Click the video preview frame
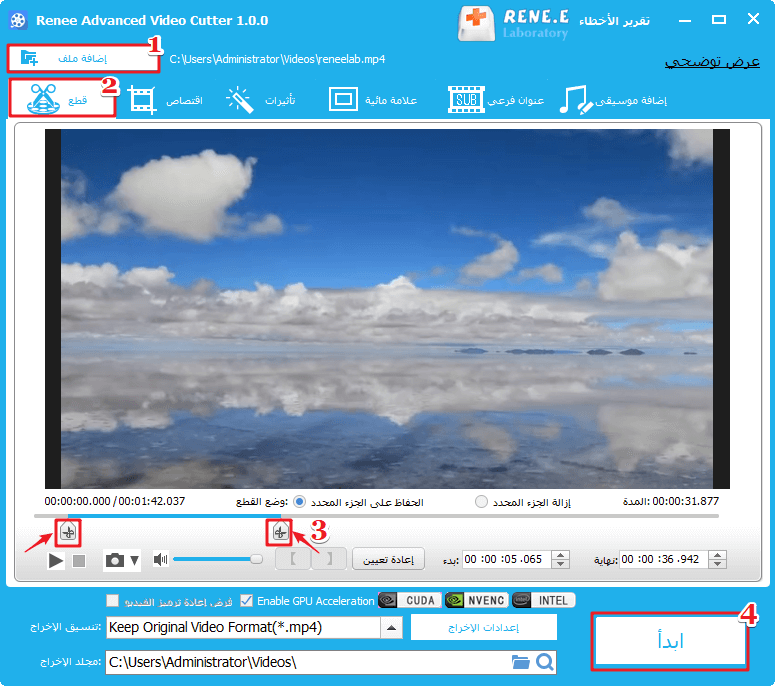The width and height of the screenshot is (775, 686). point(387,309)
